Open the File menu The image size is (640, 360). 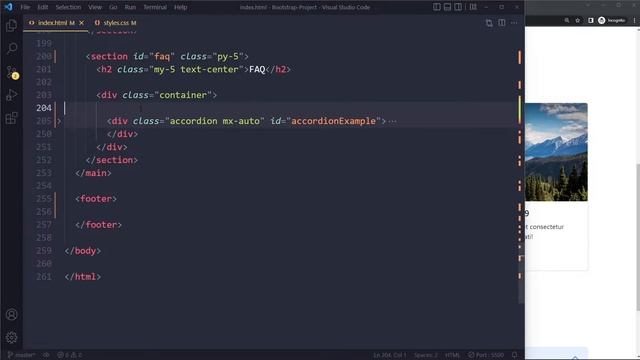pos(25,7)
